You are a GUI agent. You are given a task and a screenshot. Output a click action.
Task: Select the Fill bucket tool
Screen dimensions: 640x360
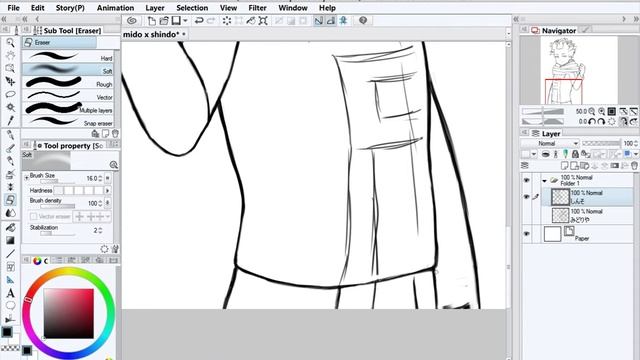click(x=10, y=228)
